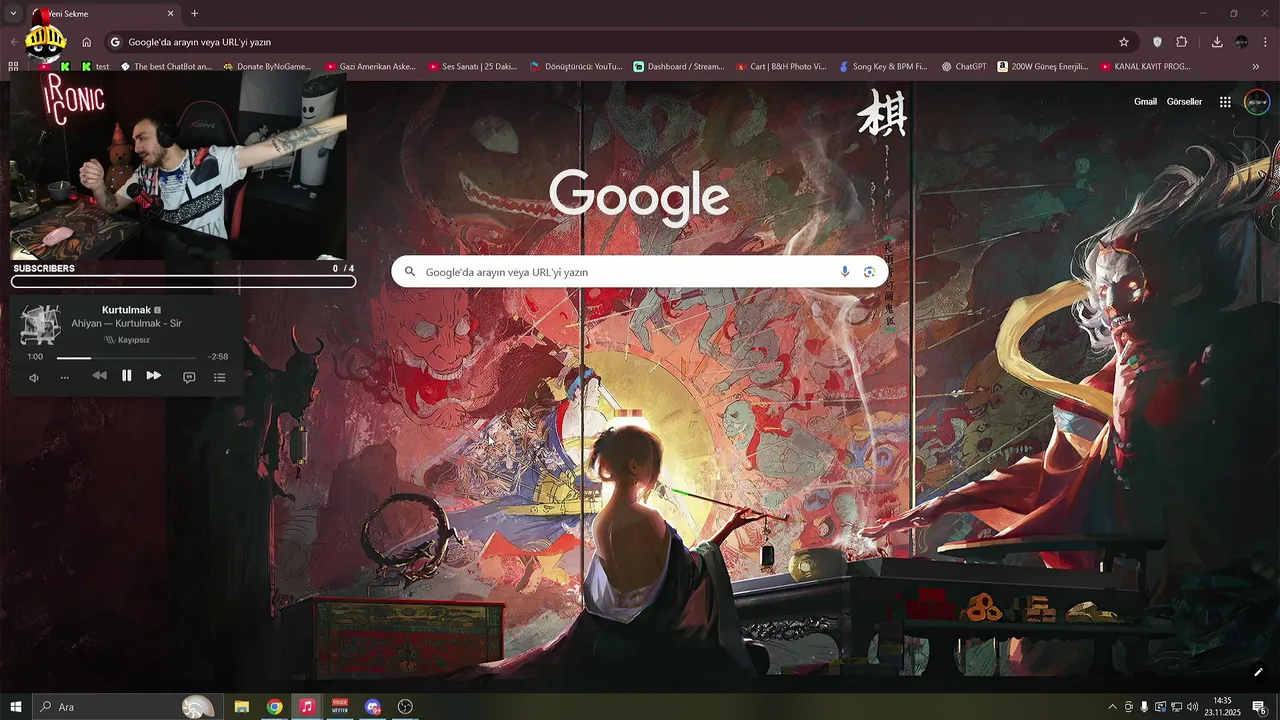Open 'Ses Sanatı | 25 Daki...' bookmark
1280x720 pixels.
point(473,67)
